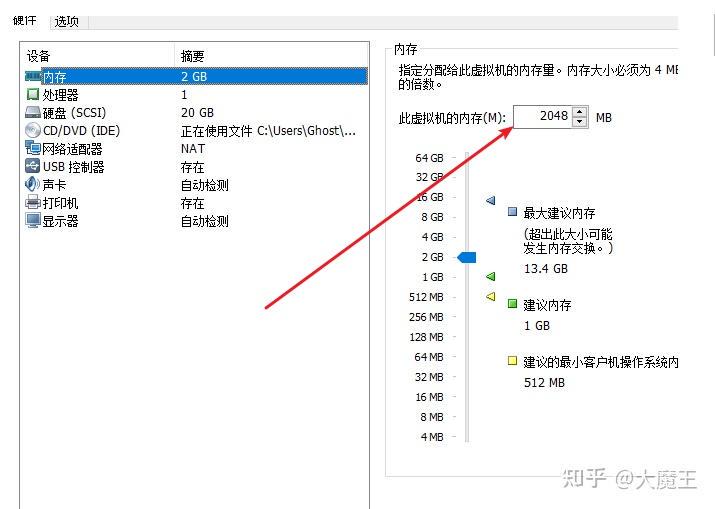The height and width of the screenshot is (509, 715).
Task: Click the memory size input field showing 2048
Action: pyautogui.click(x=542, y=116)
